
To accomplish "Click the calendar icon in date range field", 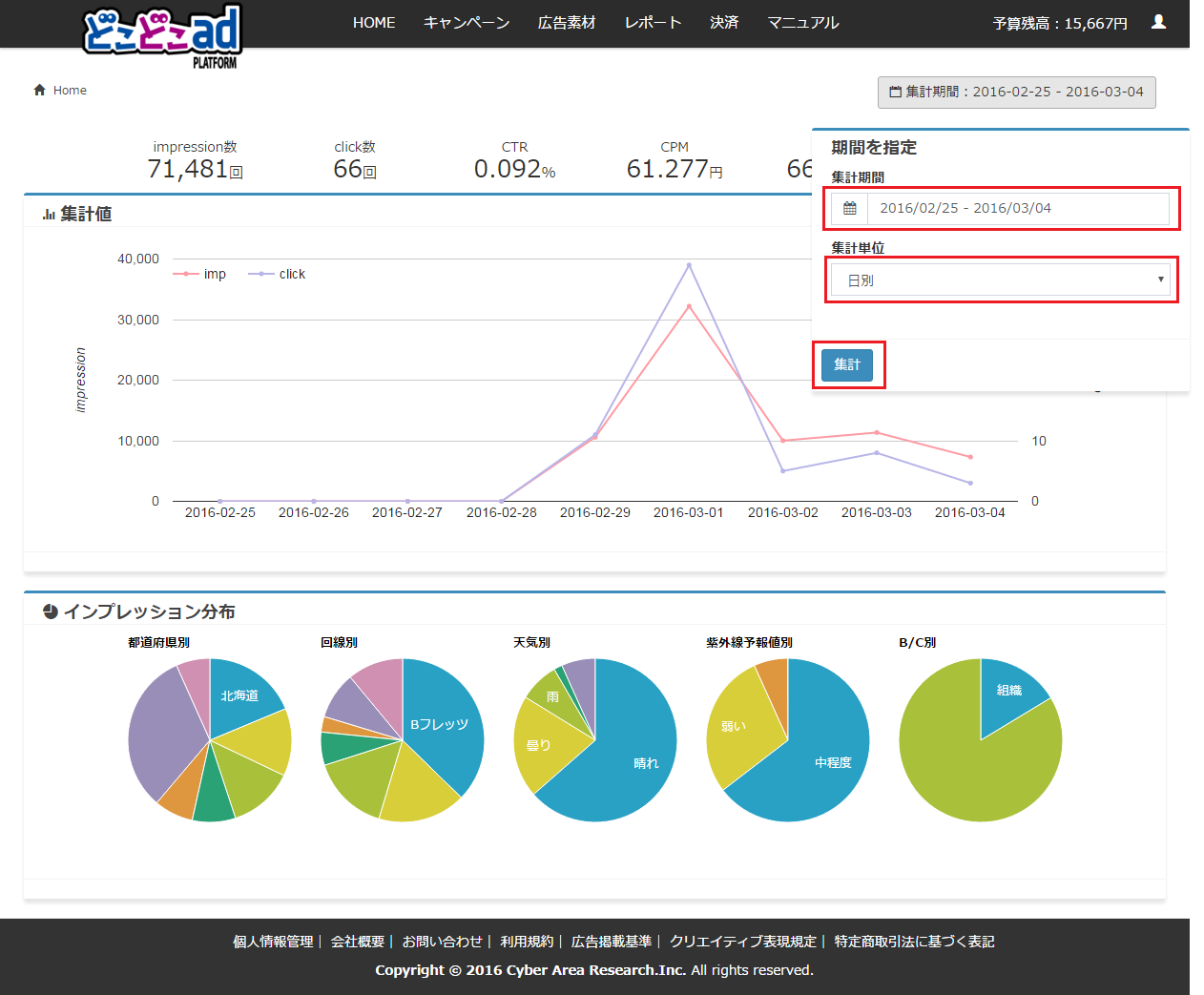I will (x=849, y=208).
